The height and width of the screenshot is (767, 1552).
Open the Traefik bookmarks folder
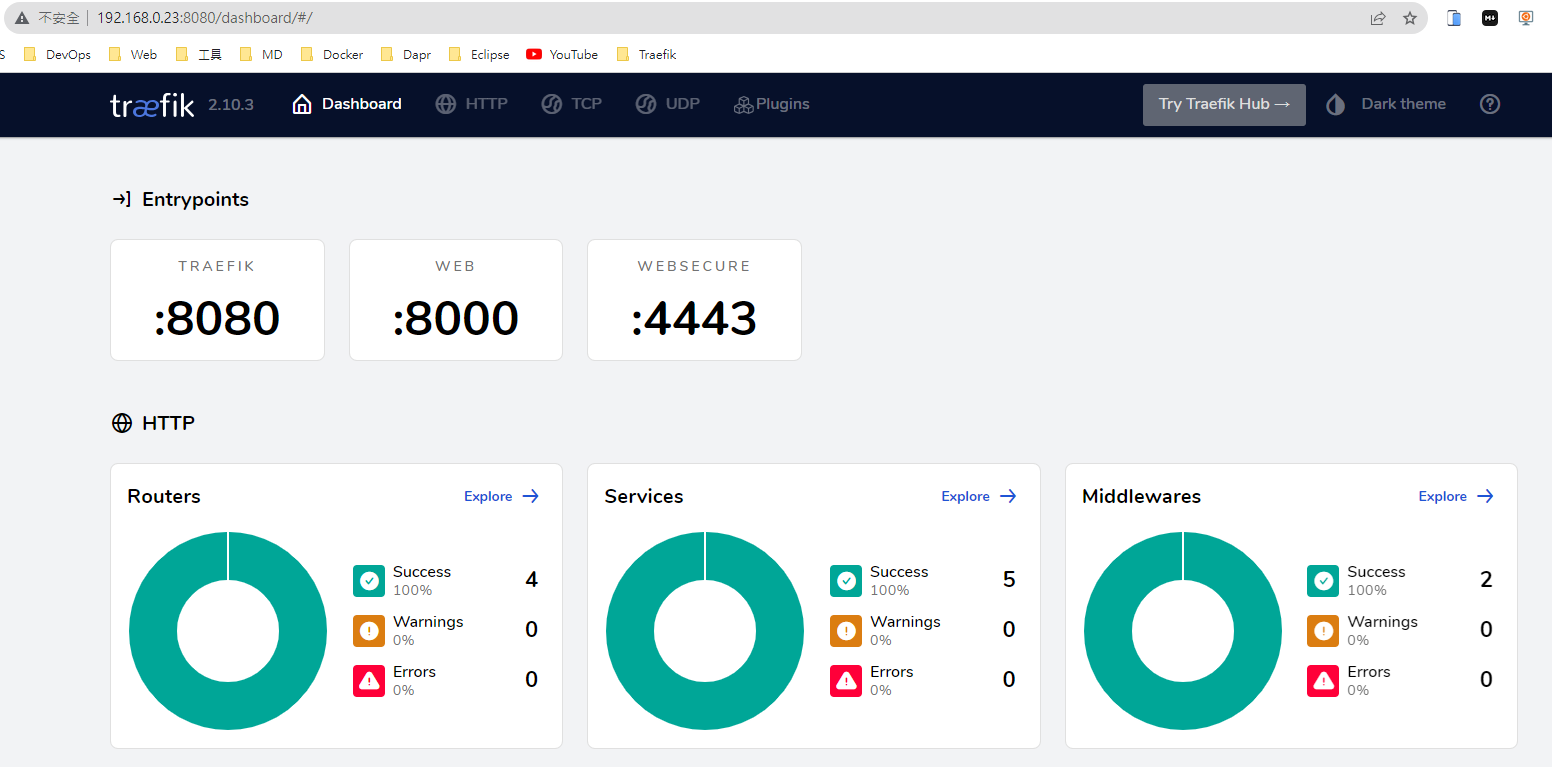(x=647, y=55)
